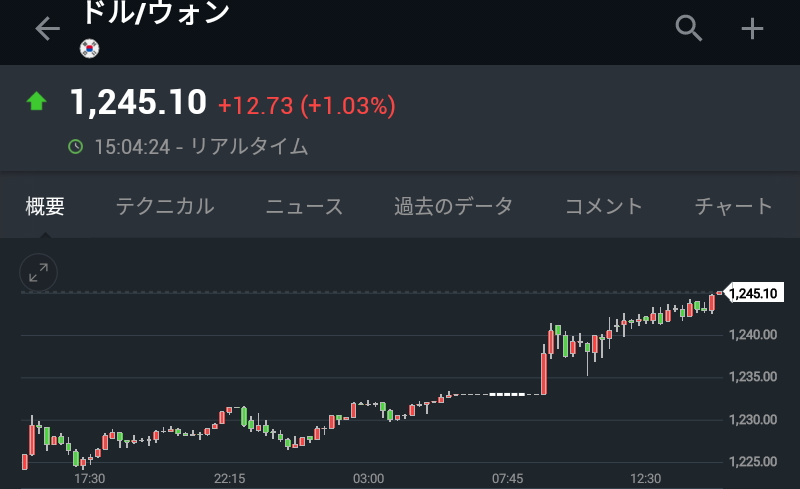The width and height of the screenshot is (800, 489).
Task: Tap the ドル/ウォン title
Action: click(x=155, y=14)
